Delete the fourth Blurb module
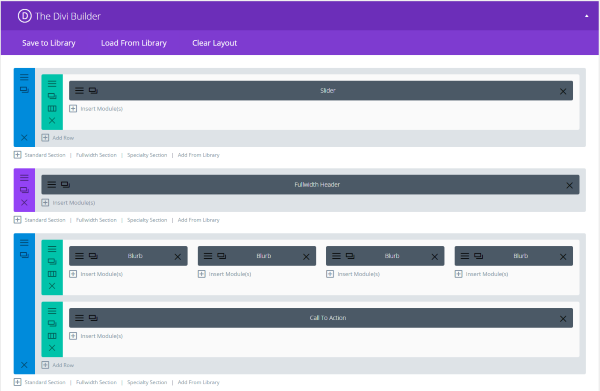 click(x=563, y=257)
